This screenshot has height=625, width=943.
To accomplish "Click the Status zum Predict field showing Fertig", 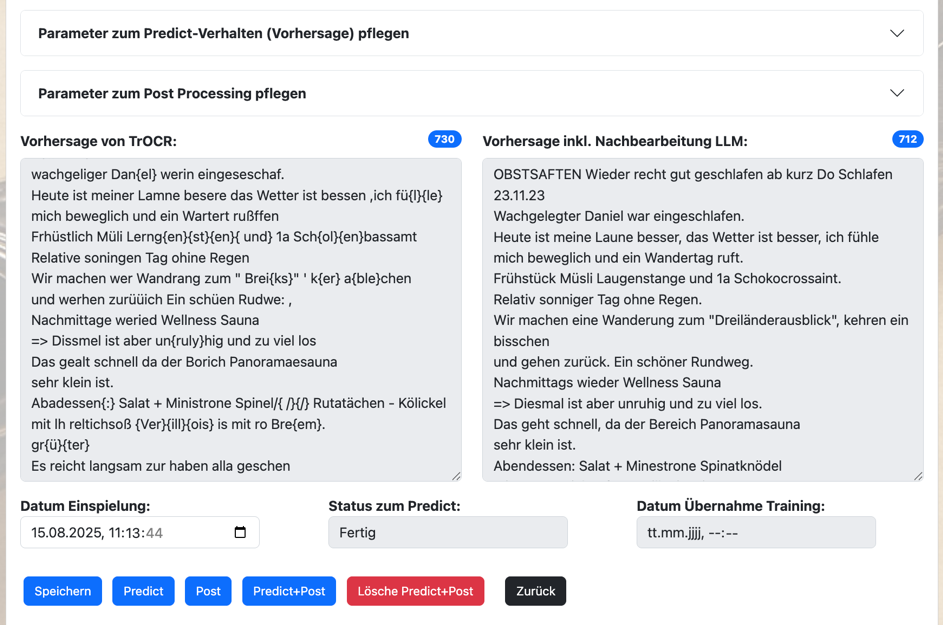I will tap(447, 532).
